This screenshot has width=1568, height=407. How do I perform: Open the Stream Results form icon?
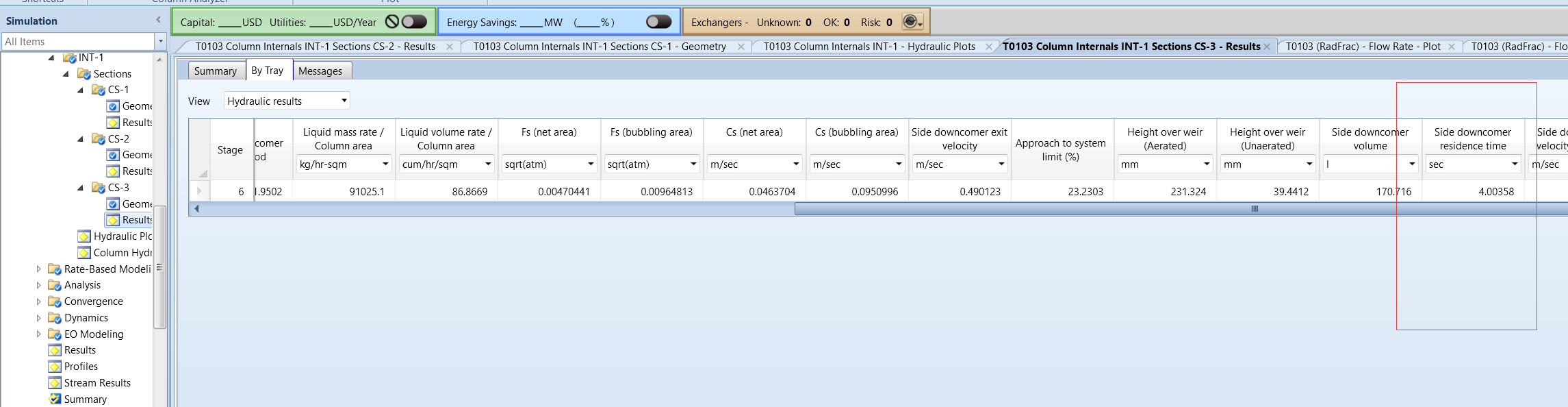(x=55, y=383)
